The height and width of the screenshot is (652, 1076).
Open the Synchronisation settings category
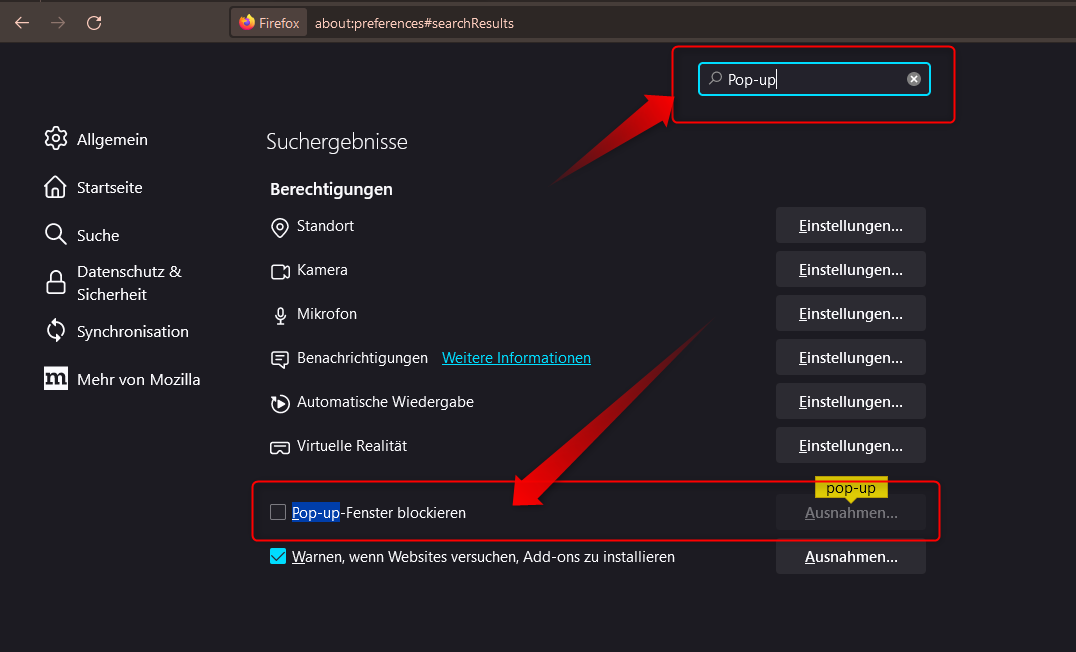coord(132,331)
